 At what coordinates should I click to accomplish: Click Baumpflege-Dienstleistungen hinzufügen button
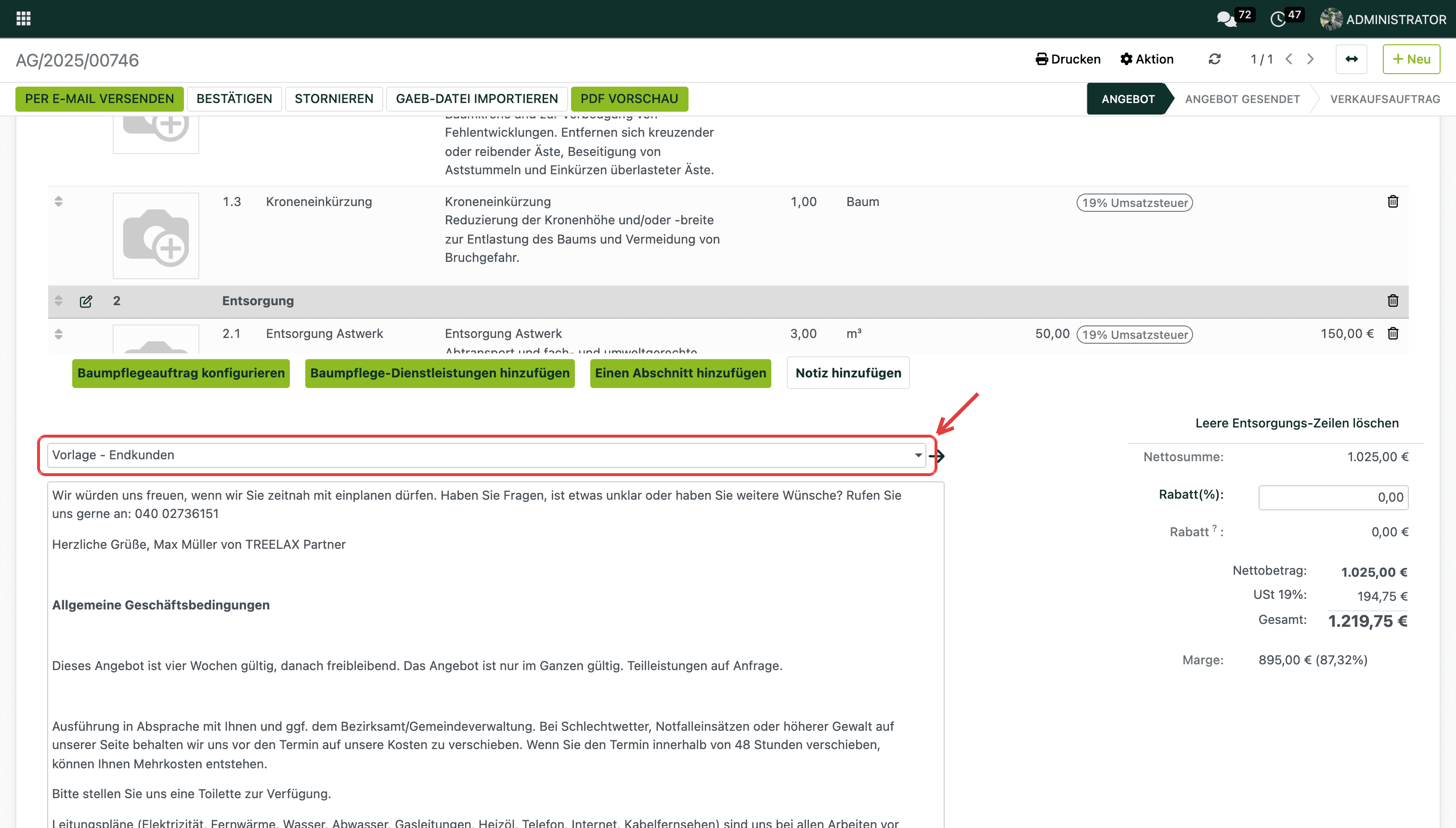click(440, 373)
